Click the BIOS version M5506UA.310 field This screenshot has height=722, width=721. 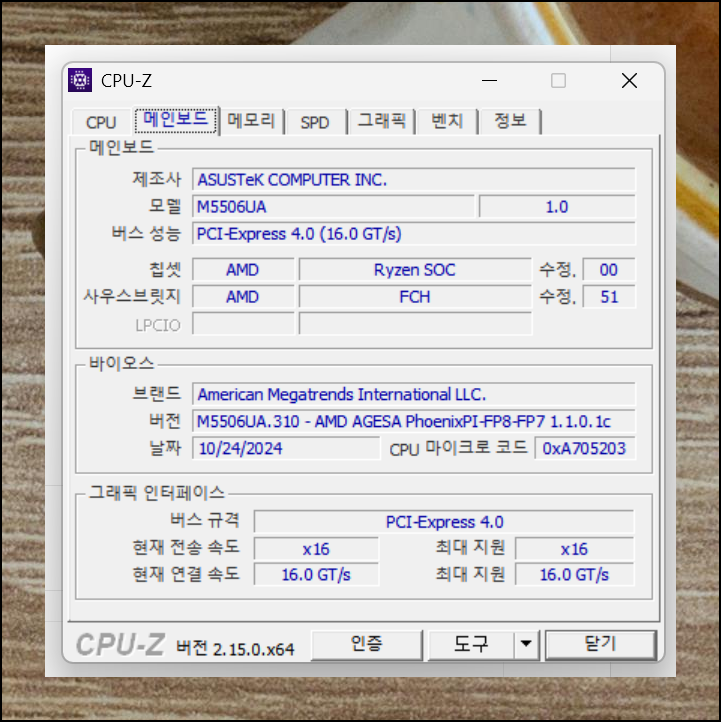[x=413, y=421]
